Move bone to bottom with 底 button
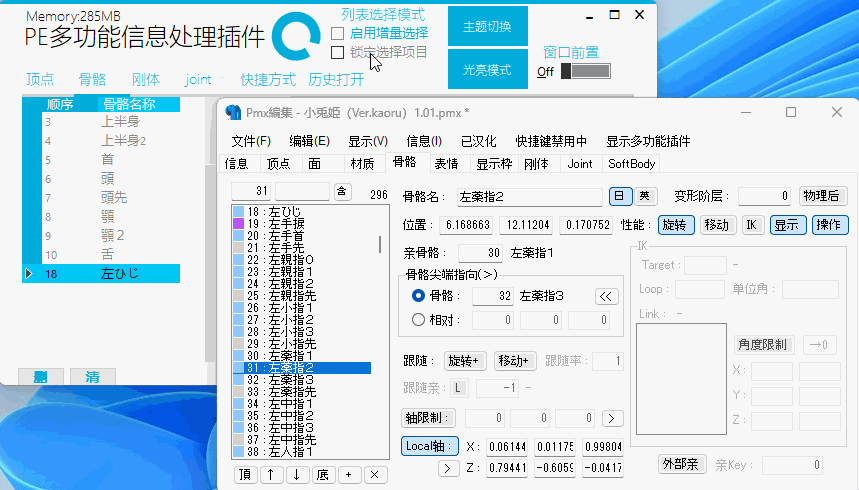Image resolution: width=859 pixels, height=490 pixels. point(322,474)
